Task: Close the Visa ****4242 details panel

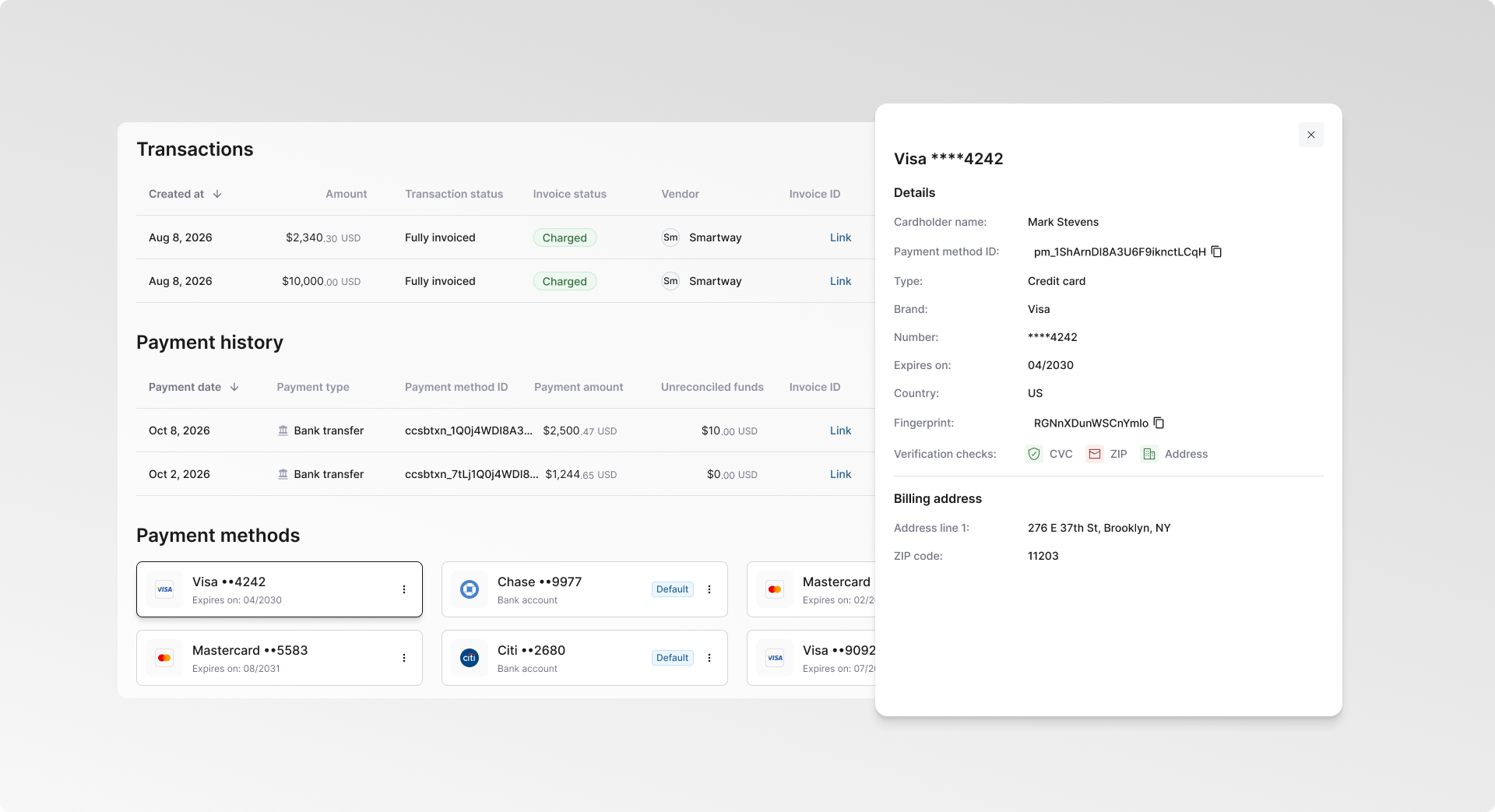Action: pos(1311,135)
